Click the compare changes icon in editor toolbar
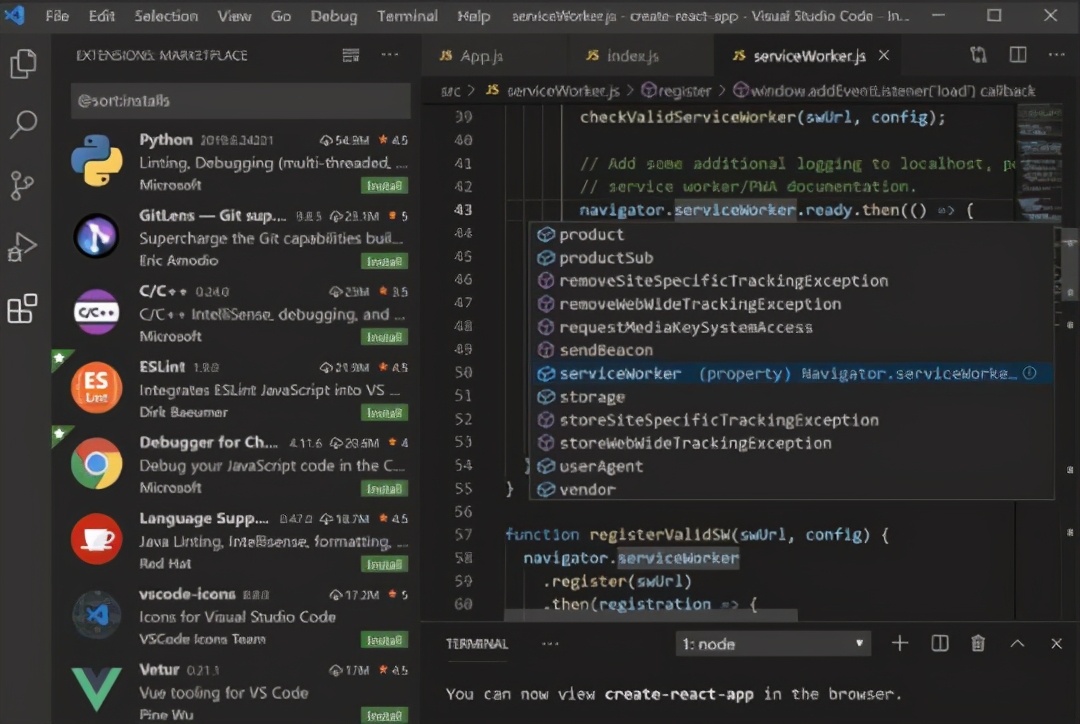Viewport: 1080px width, 724px height. click(x=978, y=54)
